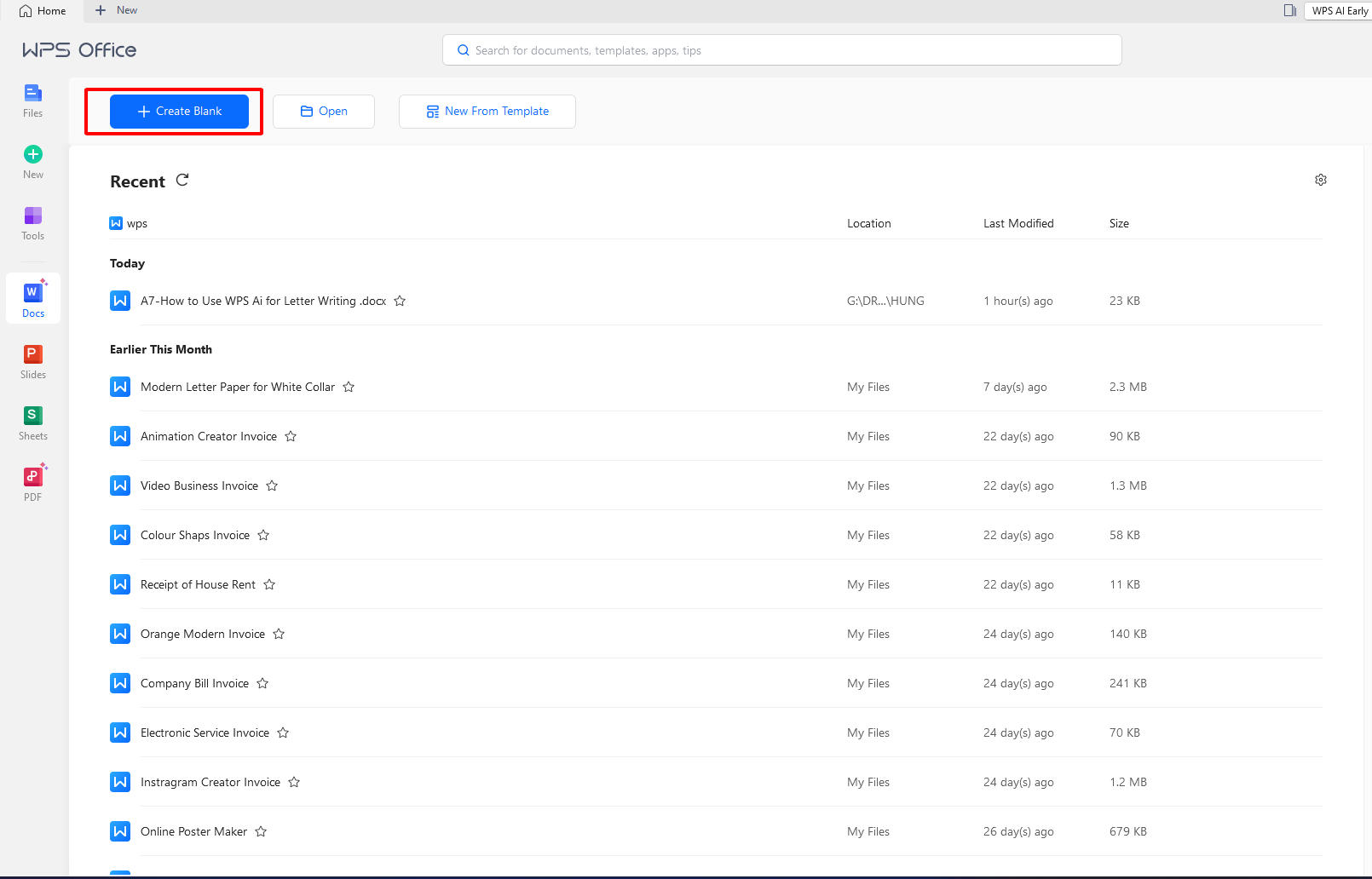Open a new tab with the New button
The image size is (1372, 879).
click(115, 10)
